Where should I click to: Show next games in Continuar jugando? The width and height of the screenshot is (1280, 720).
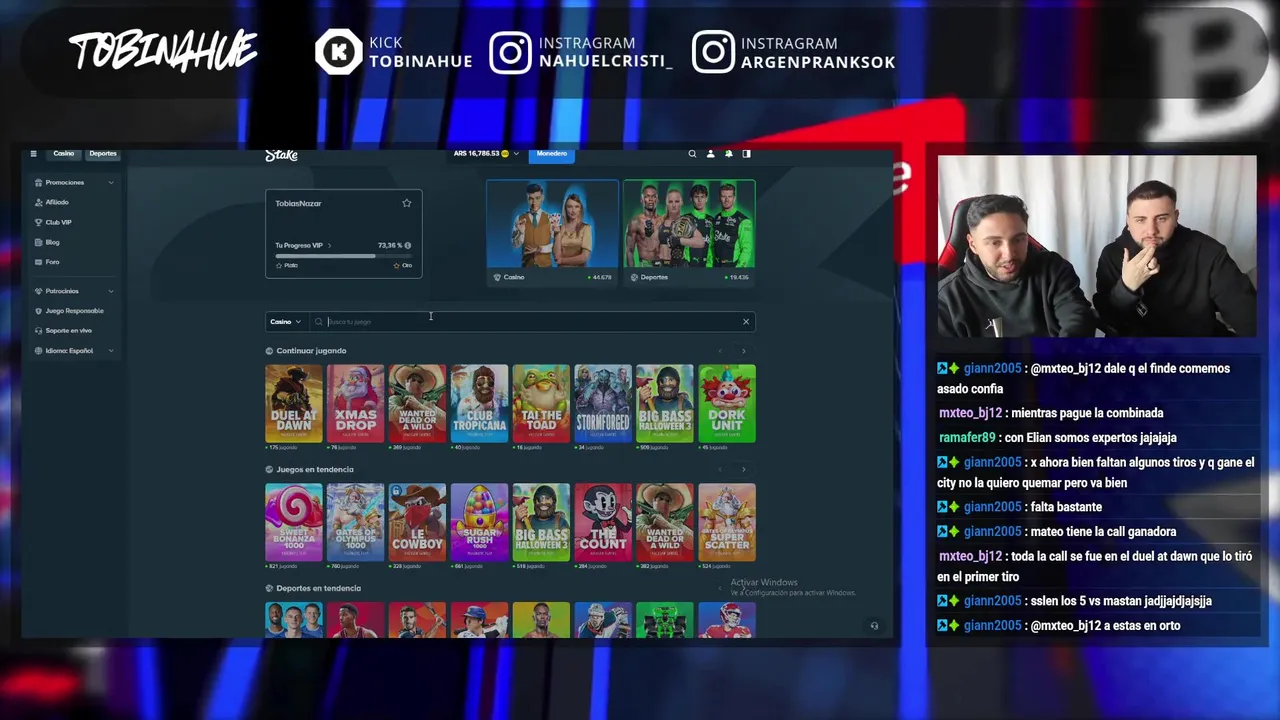pos(743,351)
